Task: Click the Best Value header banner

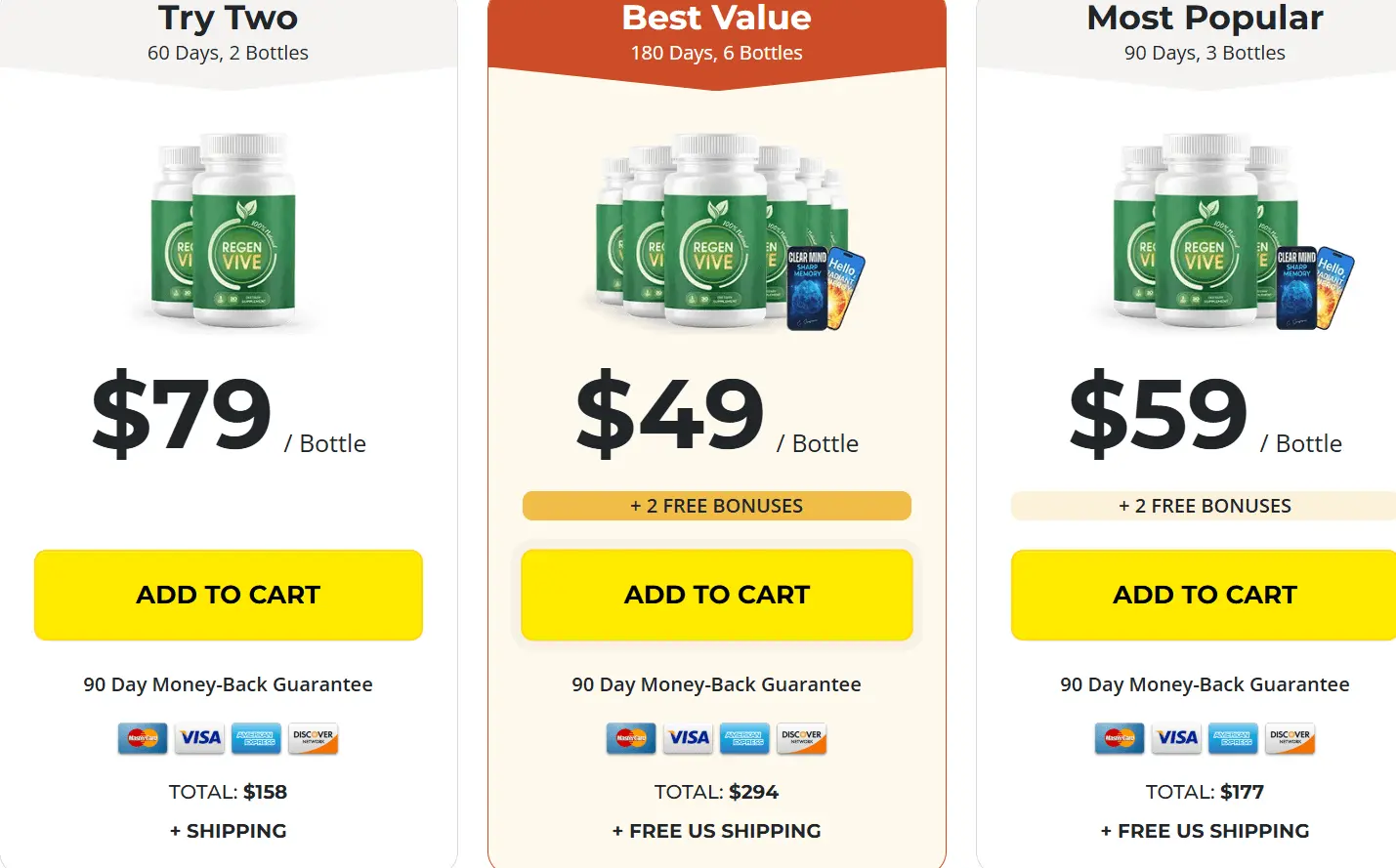Action: point(717,39)
